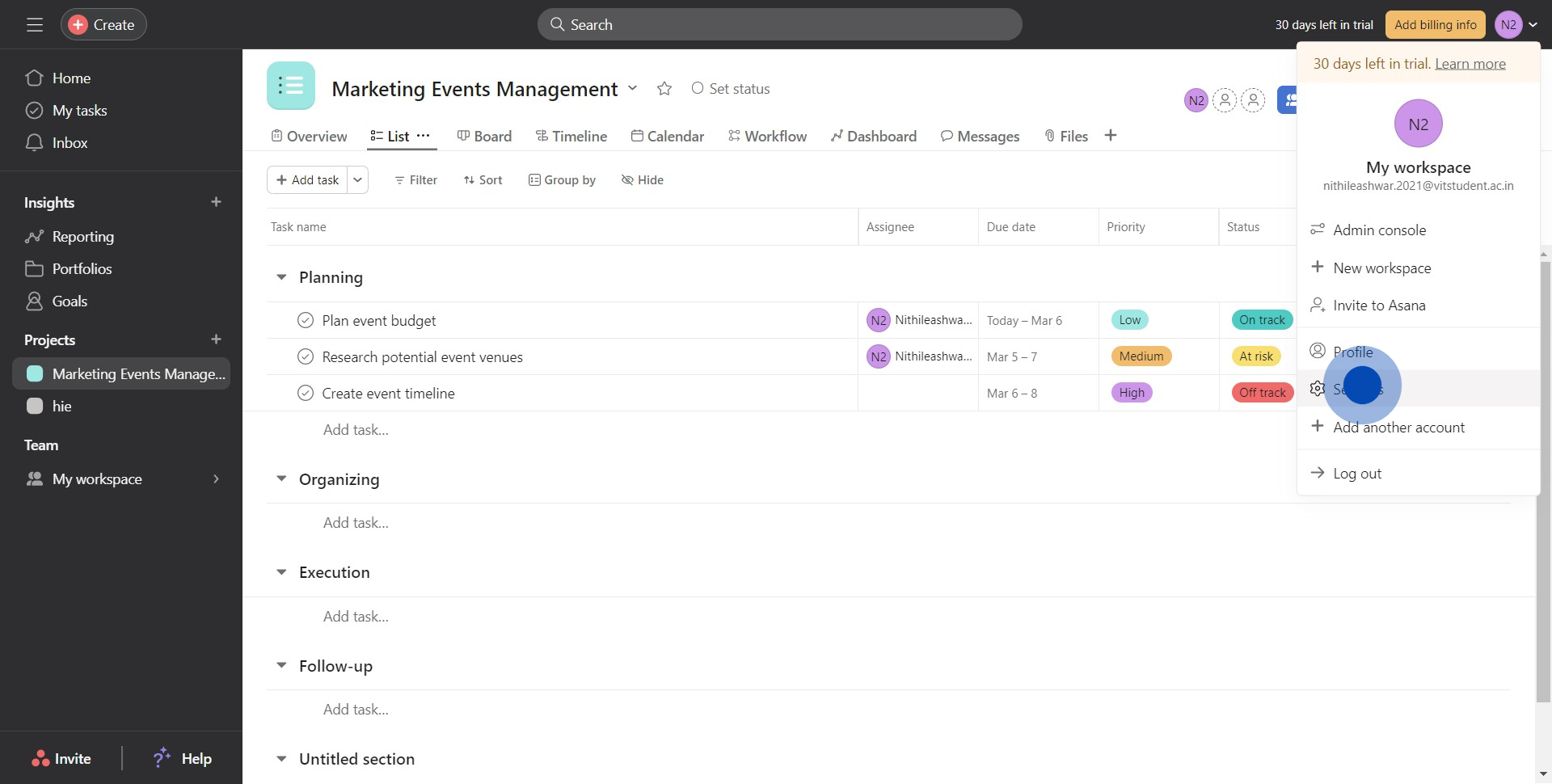
Task: Add a new tab with plus icon
Action: click(1111, 136)
